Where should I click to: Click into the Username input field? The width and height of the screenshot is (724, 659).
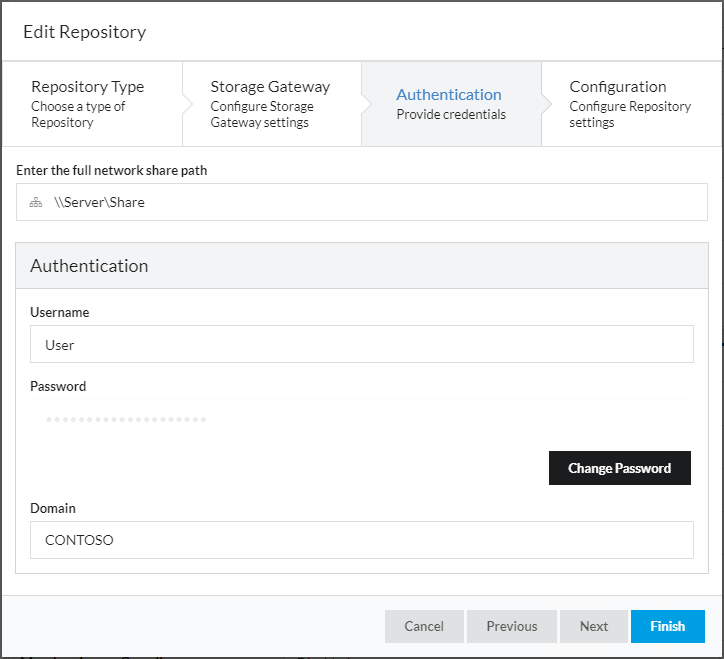click(361, 344)
